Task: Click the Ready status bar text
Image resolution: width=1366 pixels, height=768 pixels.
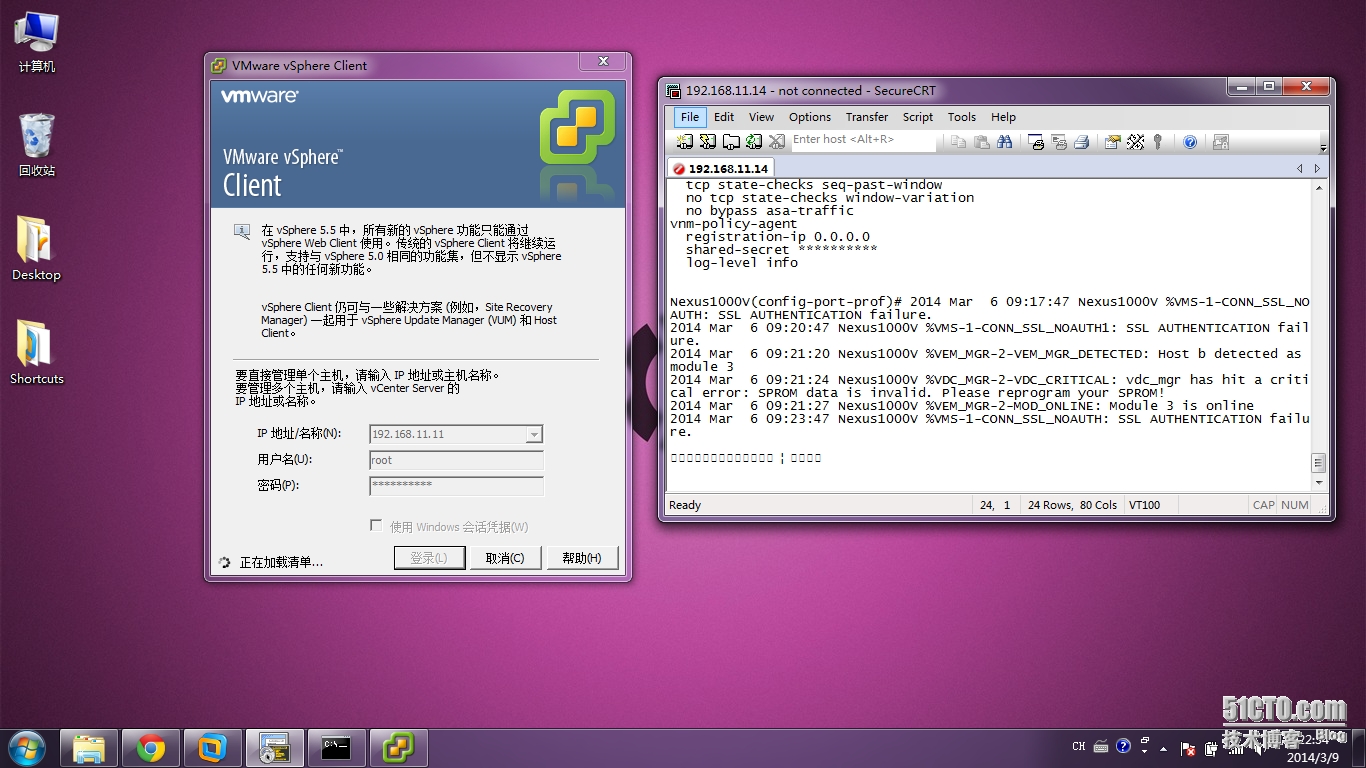Action: click(x=685, y=505)
